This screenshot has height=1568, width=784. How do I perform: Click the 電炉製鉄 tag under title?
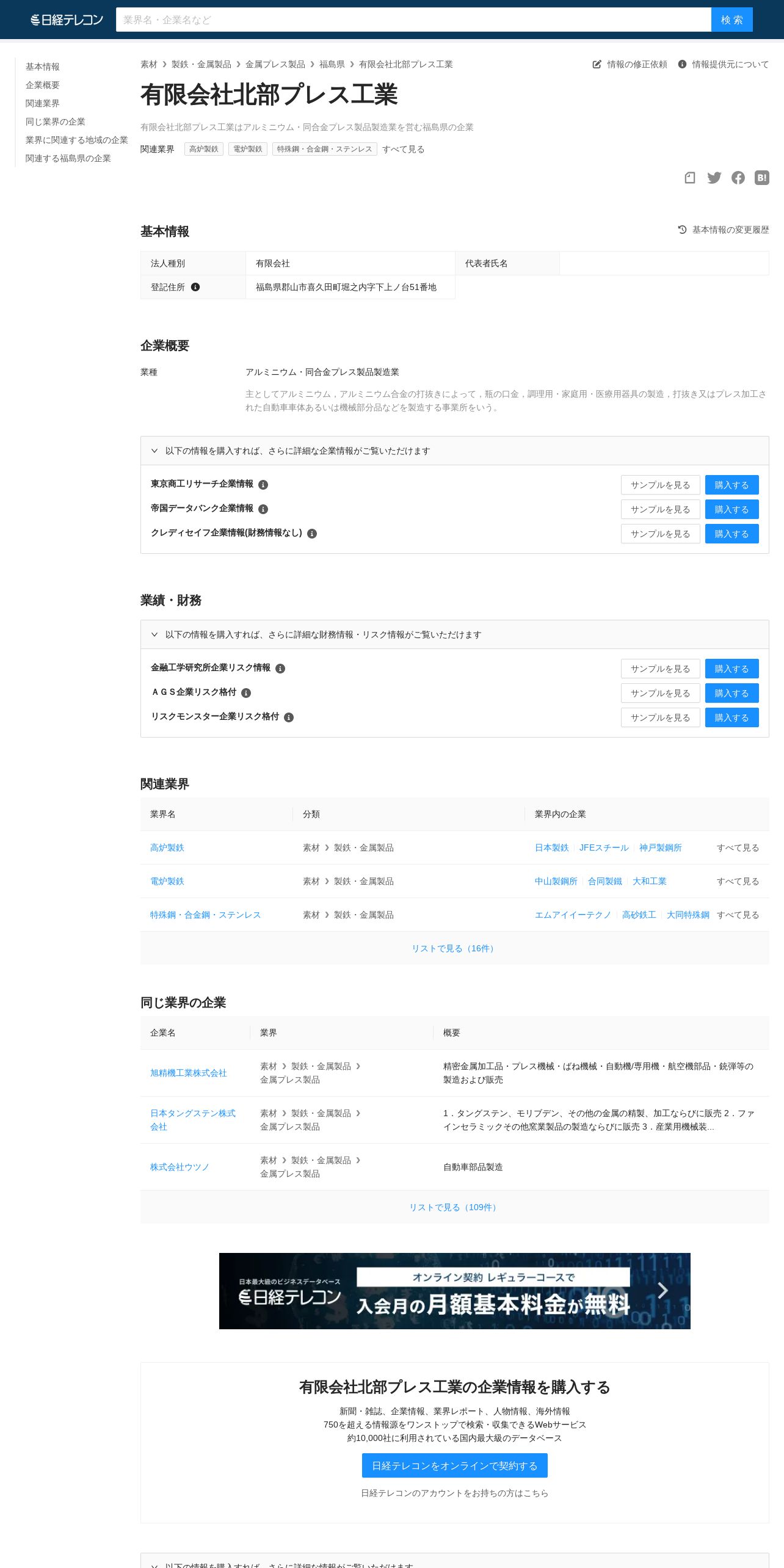pos(248,149)
